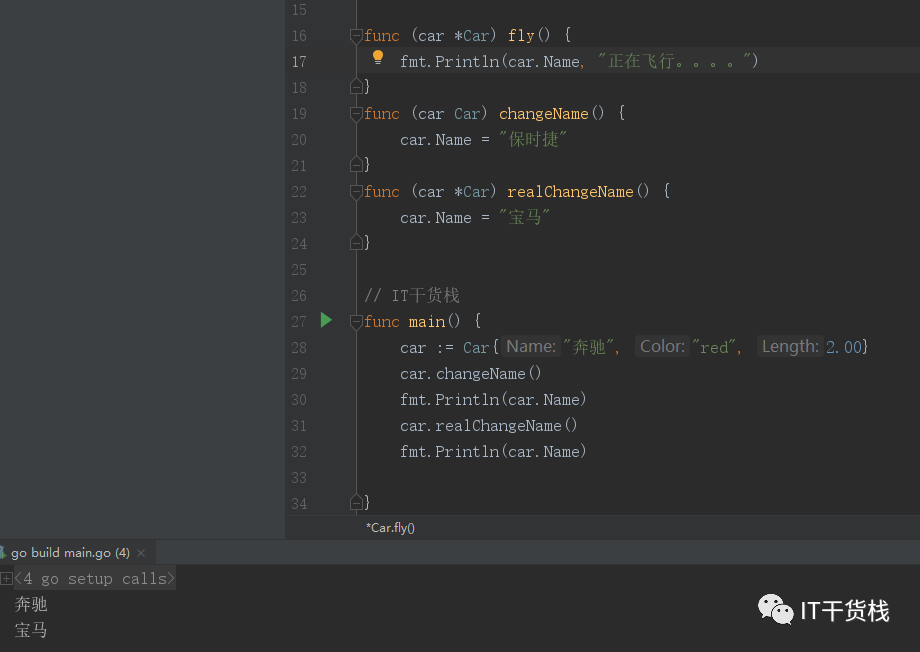Screen dimensions: 920x652
Task: Click fold end marker on line 18
Action: pyautogui.click(x=356, y=87)
